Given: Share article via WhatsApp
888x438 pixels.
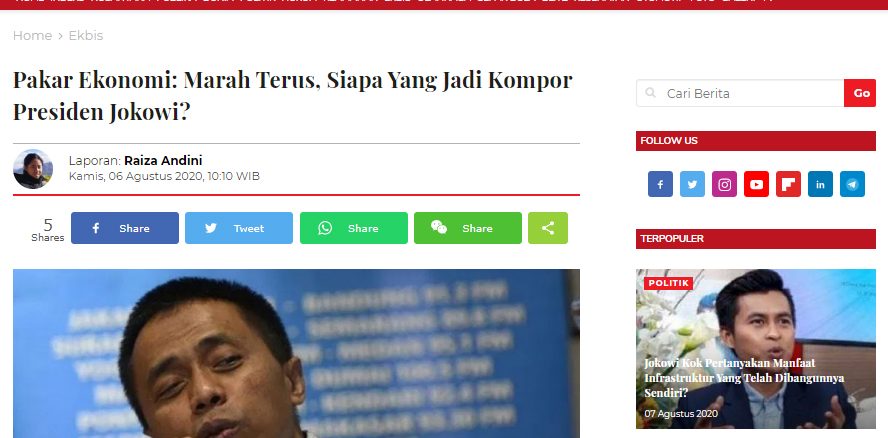Looking at the screenshot, I should [353, 228].
